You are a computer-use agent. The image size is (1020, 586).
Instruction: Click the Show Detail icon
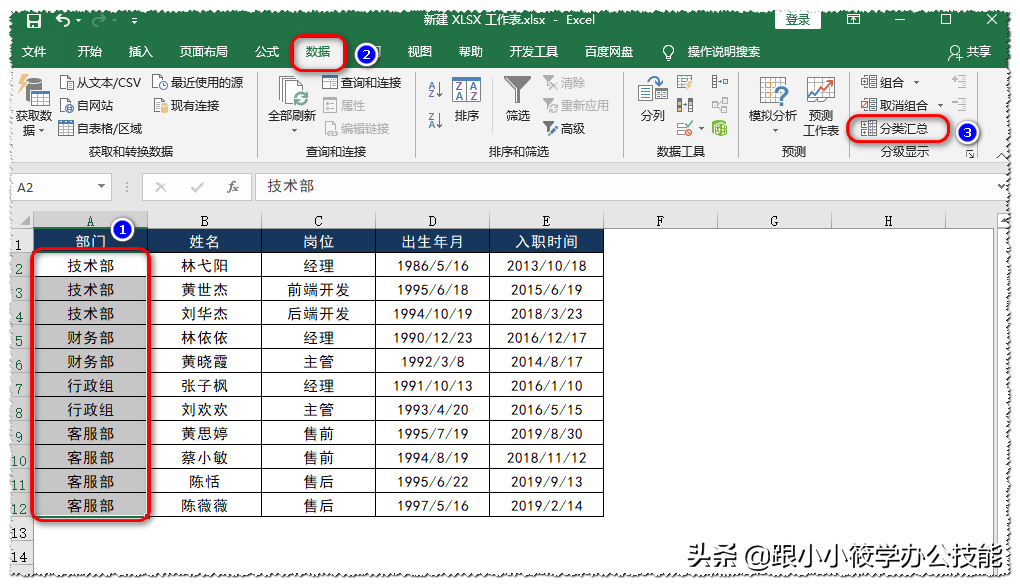tap(959, 81)
